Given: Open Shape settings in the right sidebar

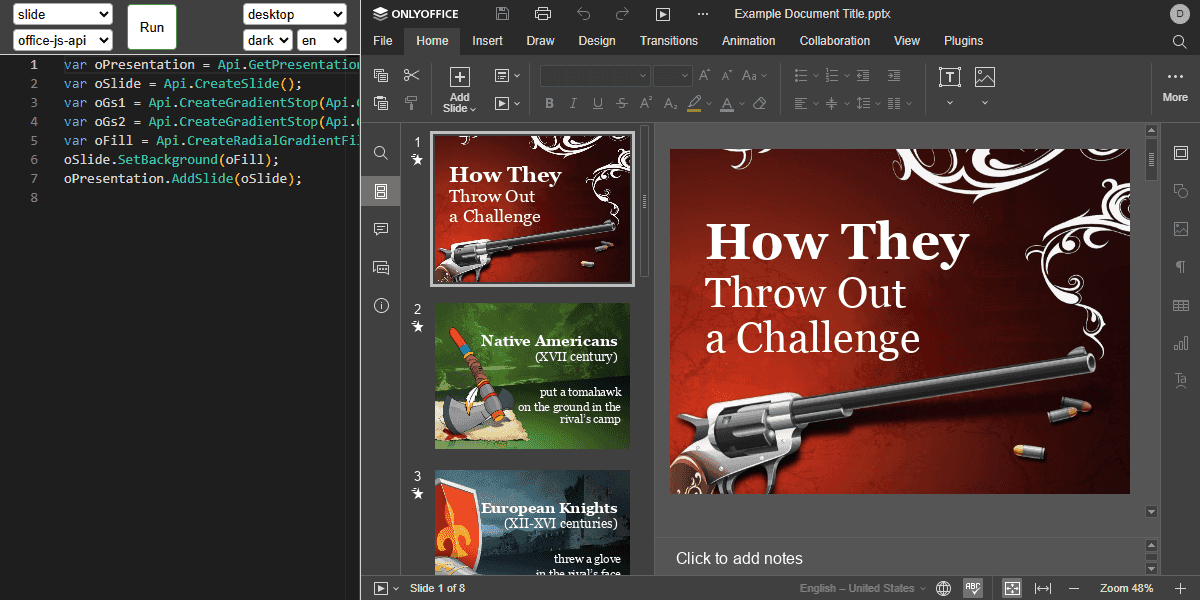Looking at the screenshot, I should tap(1181, 191).
